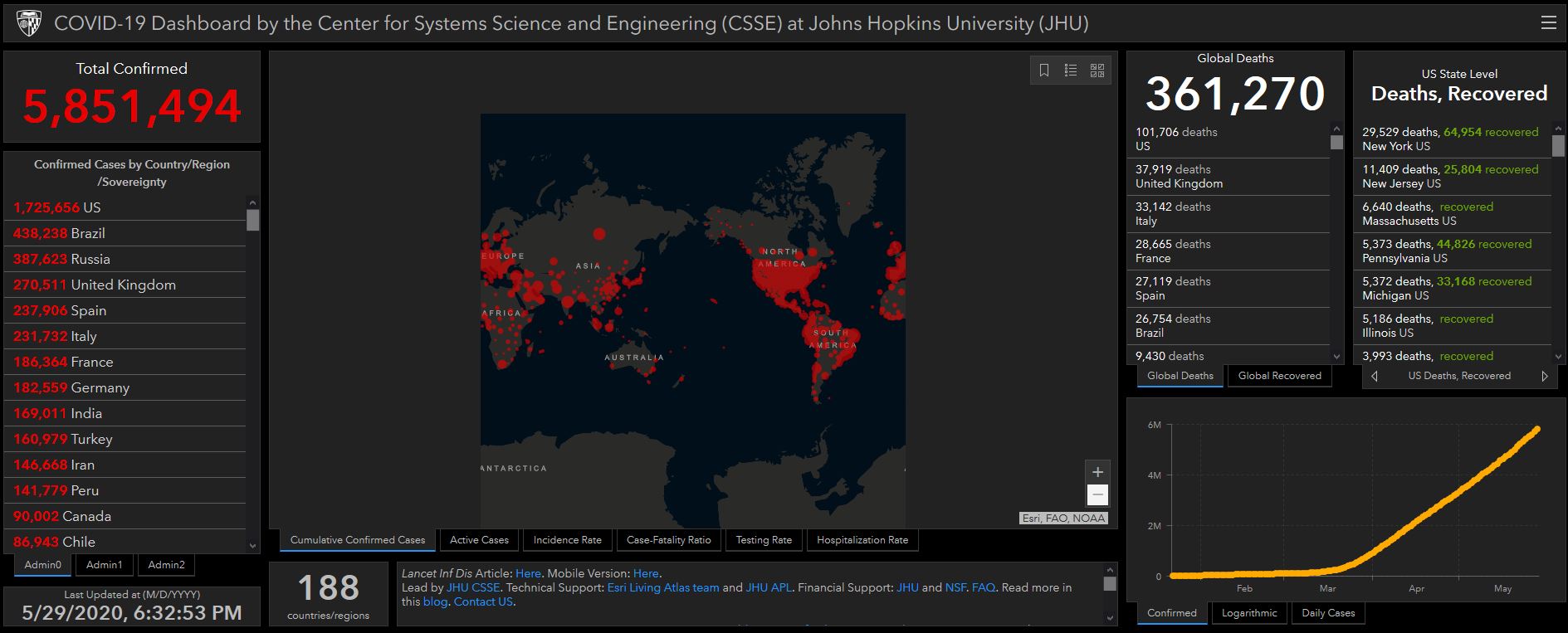Select the Confirmed chart tab

coord(1172,613)
